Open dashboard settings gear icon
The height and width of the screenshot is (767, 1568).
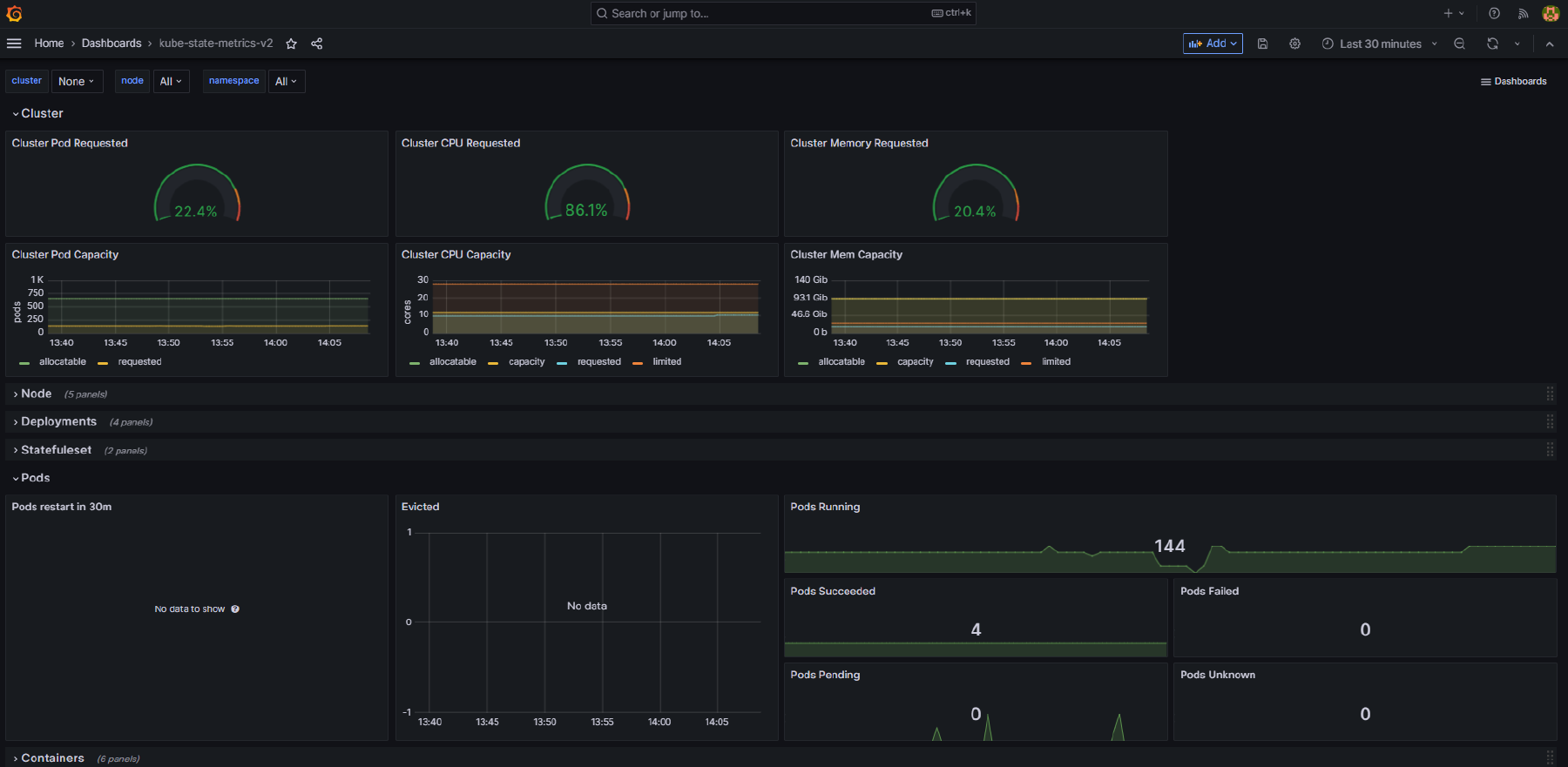point(1295,44)
